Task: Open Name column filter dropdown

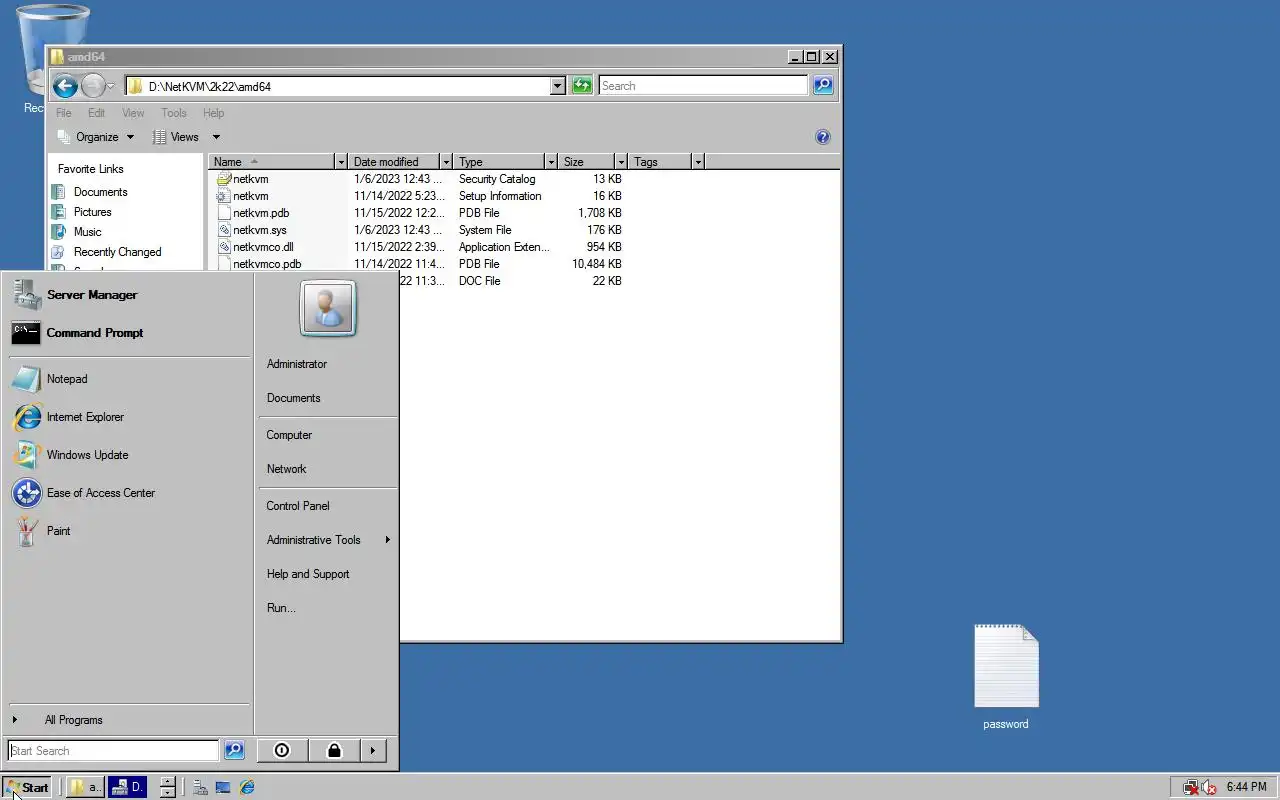Action: click(340, 162)
